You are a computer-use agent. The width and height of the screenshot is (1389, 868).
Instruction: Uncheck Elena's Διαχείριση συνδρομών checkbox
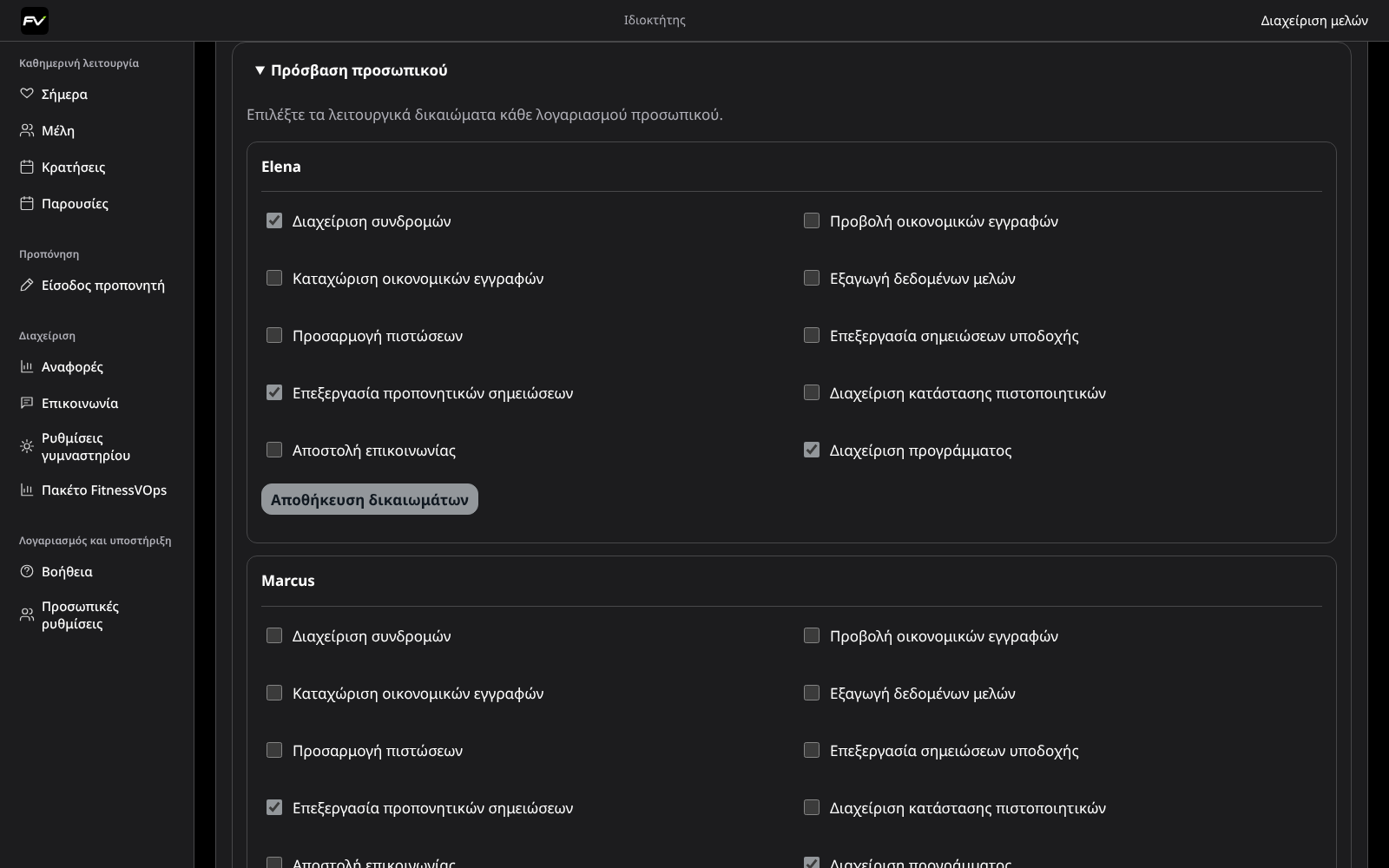(274, 220)
